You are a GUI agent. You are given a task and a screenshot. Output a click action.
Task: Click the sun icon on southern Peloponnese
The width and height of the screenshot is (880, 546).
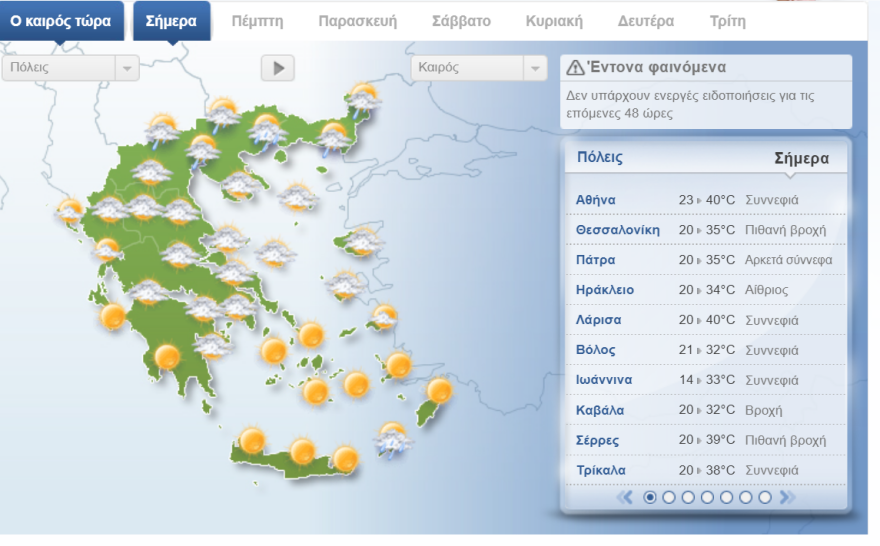pyautogui.click(x=167, y=356)
